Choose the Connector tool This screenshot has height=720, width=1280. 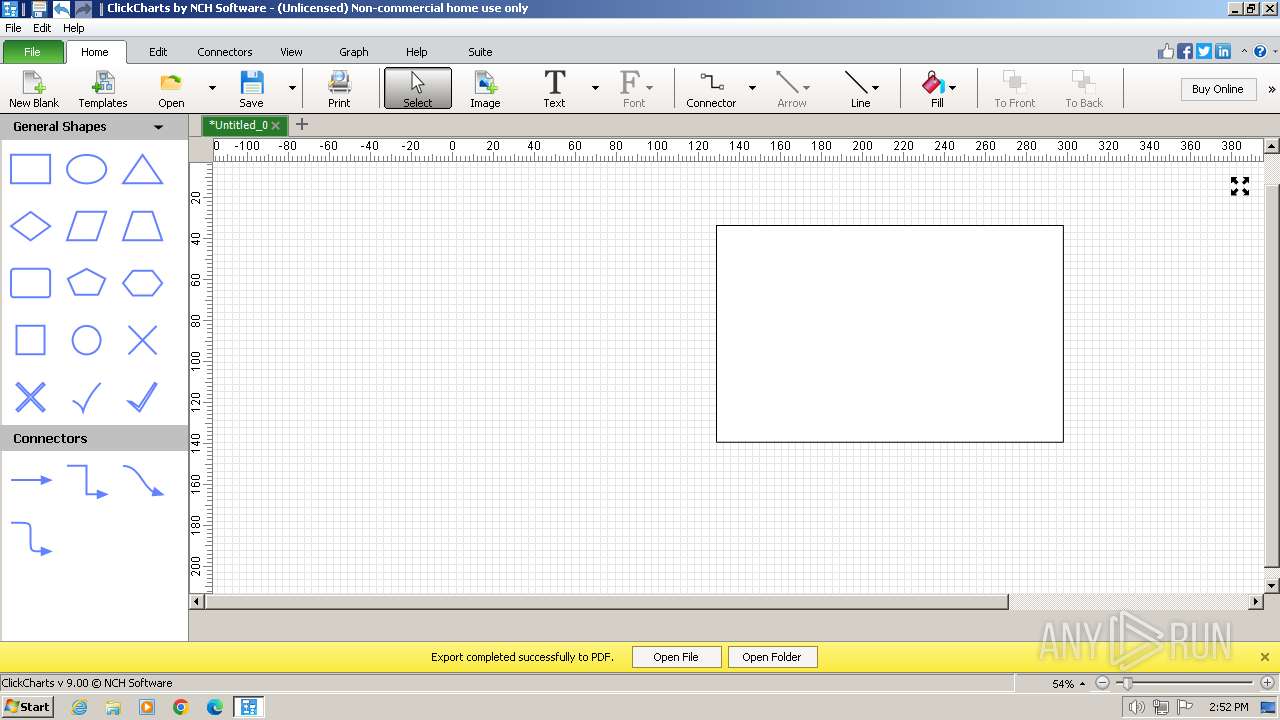coord(711,89)
